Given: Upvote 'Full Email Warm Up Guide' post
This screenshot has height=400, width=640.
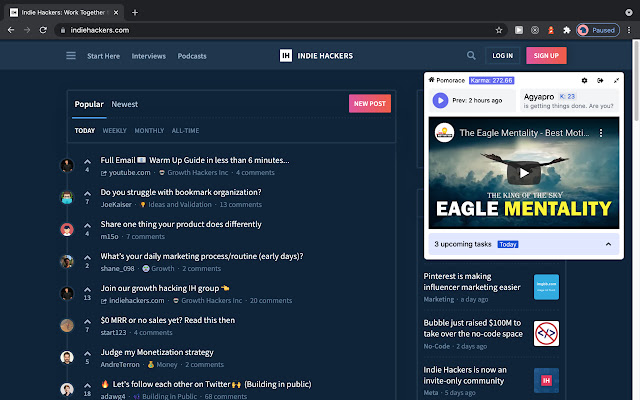Looking at the screenshot, I should [x=87, y=162].
